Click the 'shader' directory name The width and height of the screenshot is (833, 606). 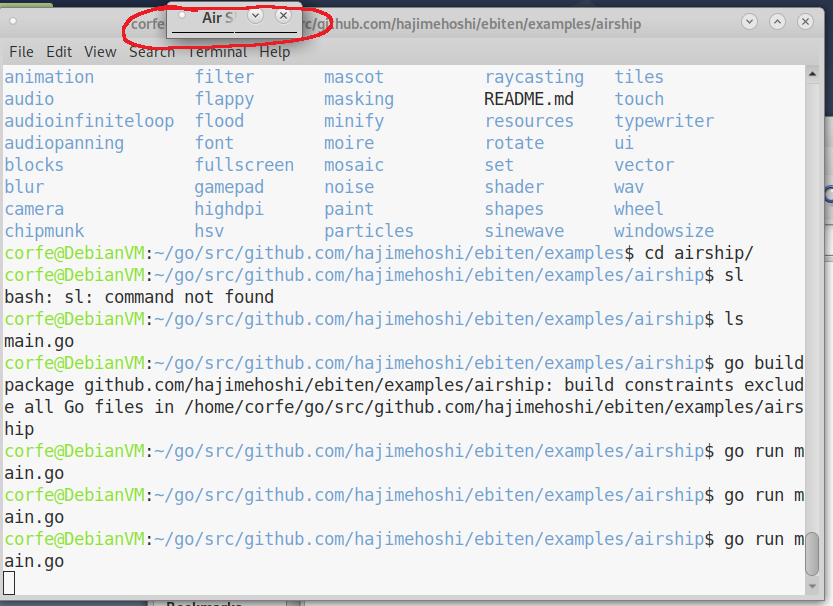[x=514, y=187]
